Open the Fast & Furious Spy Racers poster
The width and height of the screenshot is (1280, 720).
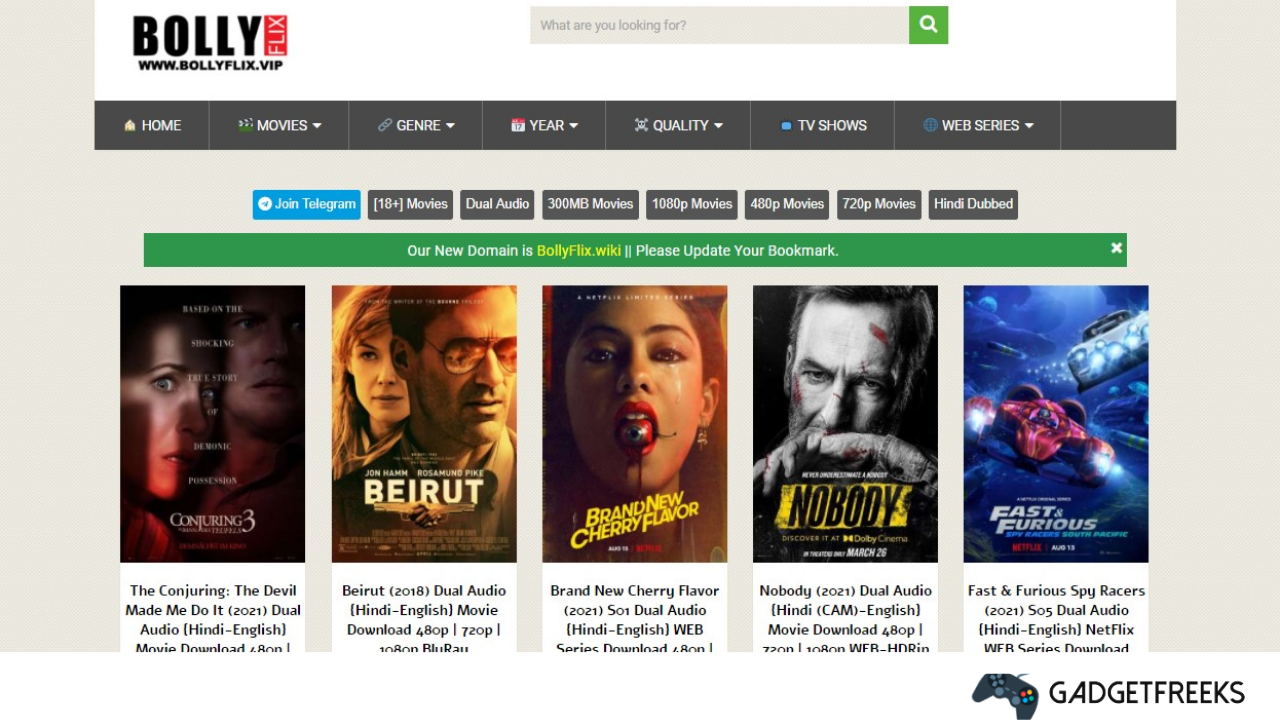pos(1056,424)
